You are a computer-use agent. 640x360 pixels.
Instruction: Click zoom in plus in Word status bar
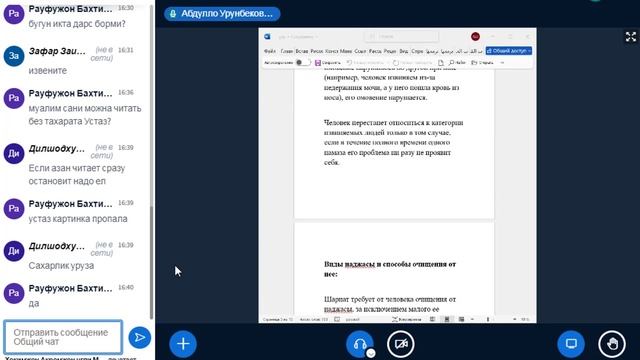514,319
